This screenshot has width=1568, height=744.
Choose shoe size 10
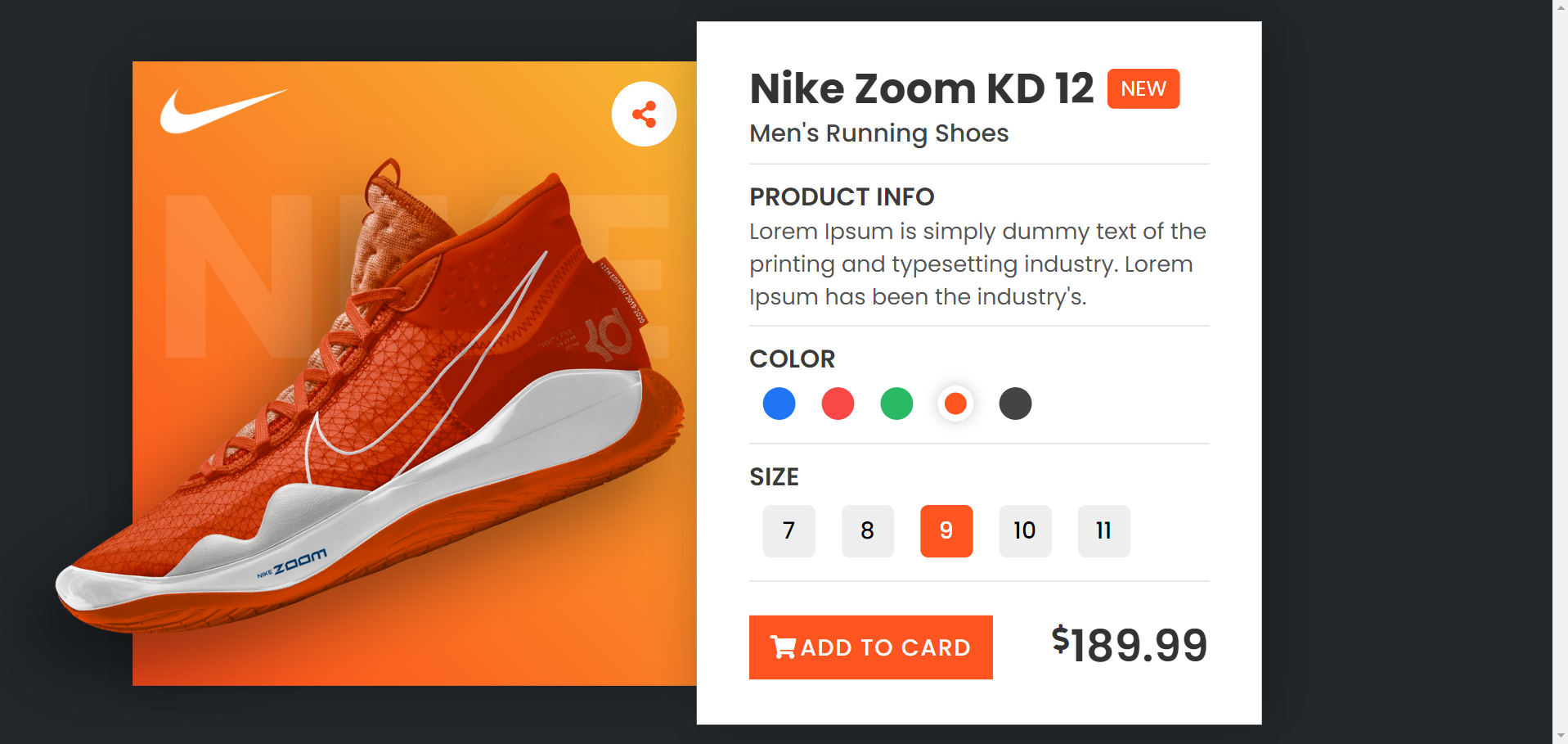click(x=1025, y=531)
